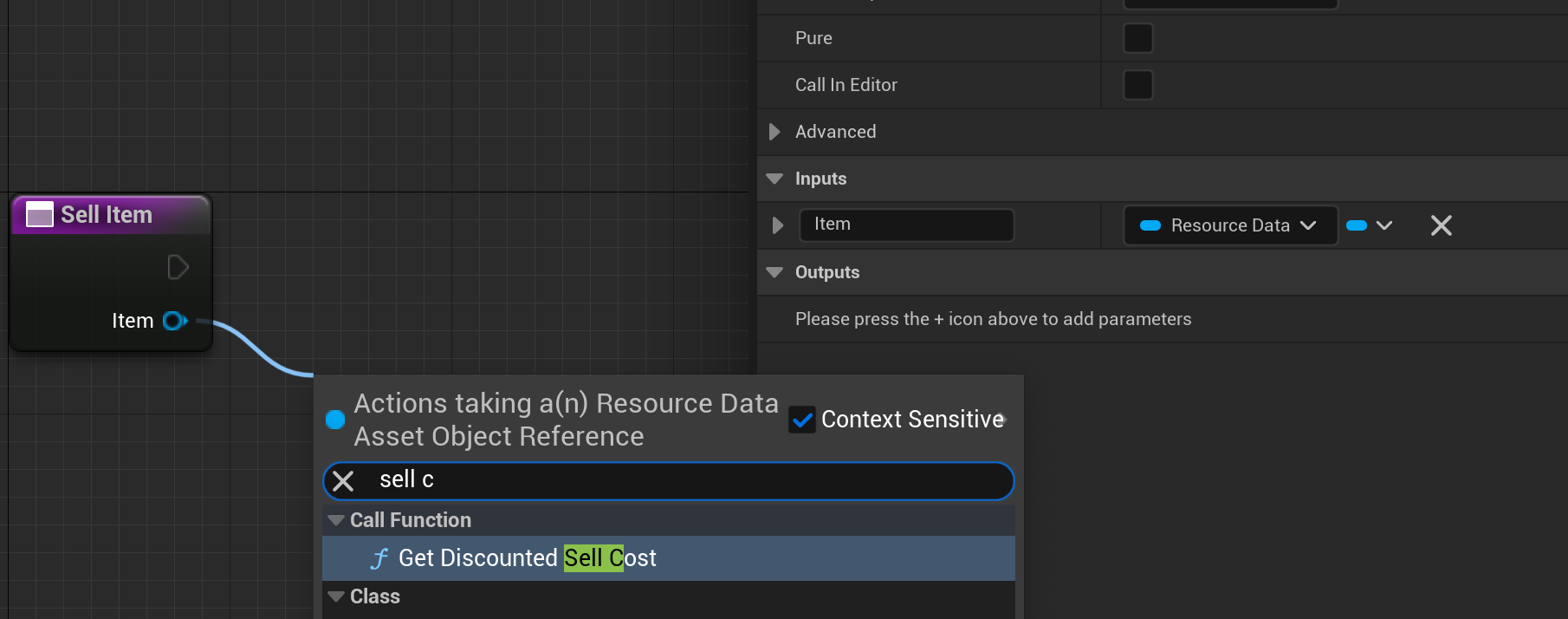Enable the Pure checkbox

pyautogui.click(x=1137, y=38)
